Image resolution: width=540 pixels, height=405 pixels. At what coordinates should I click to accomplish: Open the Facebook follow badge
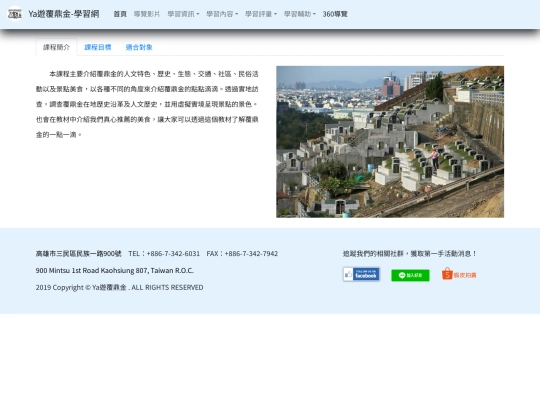pyautogui.click(x=361, y=274)
